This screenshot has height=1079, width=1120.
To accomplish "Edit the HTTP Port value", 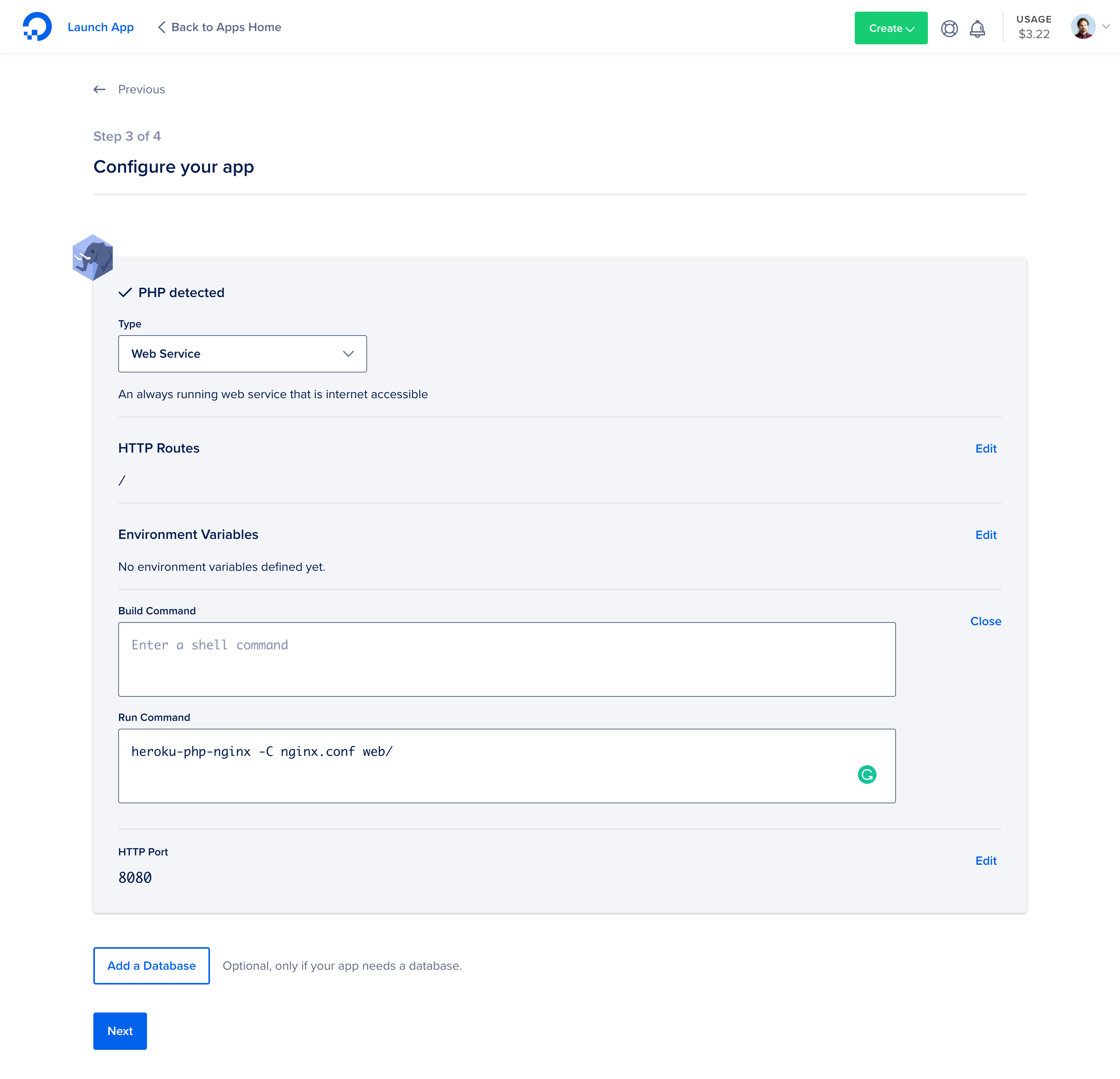I will (985, 861).
